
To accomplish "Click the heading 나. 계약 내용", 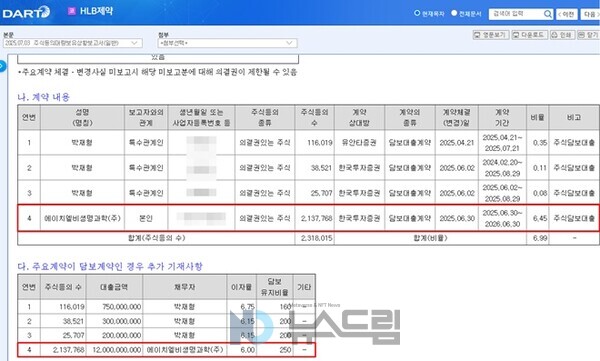I will point(44,97).
